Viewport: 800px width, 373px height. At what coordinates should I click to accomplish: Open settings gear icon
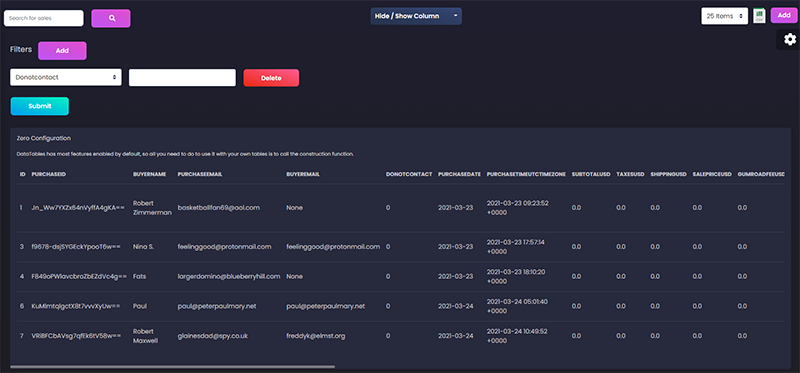pyautogui.click(x=789, y=39)
